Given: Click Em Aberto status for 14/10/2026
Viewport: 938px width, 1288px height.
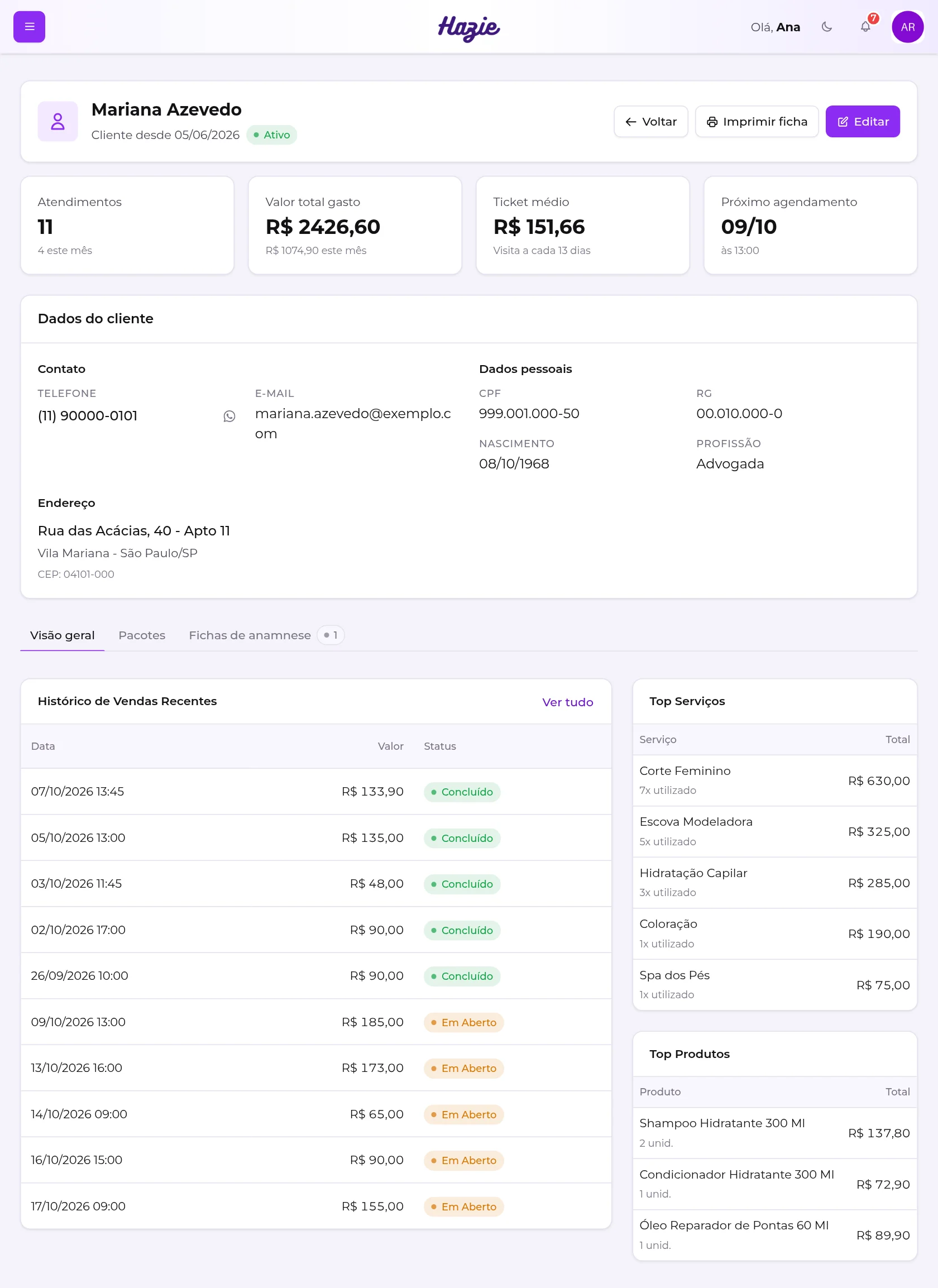Looking at the screenshot, I should (464, 1115).
